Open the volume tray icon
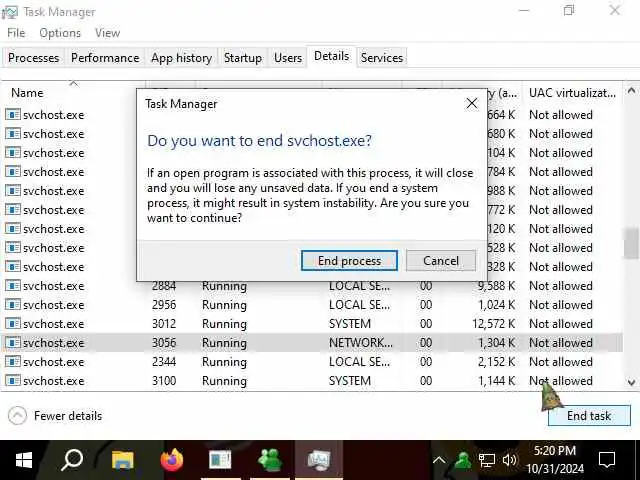Viewport: 640px width, 480px height. click(510, 460)
